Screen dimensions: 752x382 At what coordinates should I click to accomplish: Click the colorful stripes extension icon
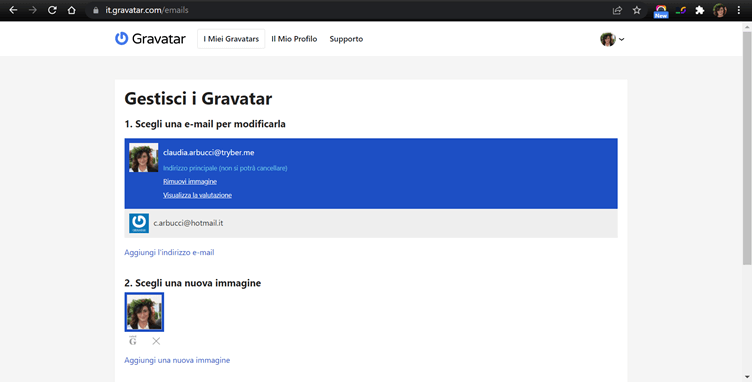(681, 10)
